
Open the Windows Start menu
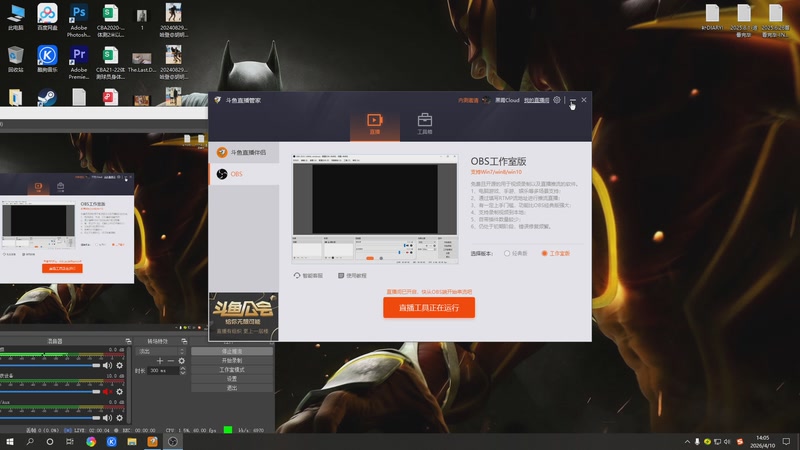[x=9, y=441]
